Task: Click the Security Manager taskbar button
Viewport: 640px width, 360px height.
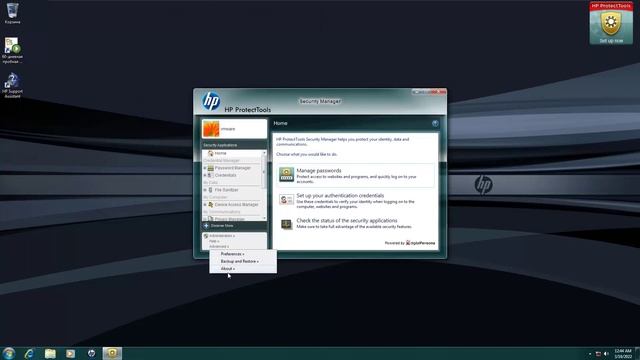Action: pyautogui.click(x=112, y=353)
